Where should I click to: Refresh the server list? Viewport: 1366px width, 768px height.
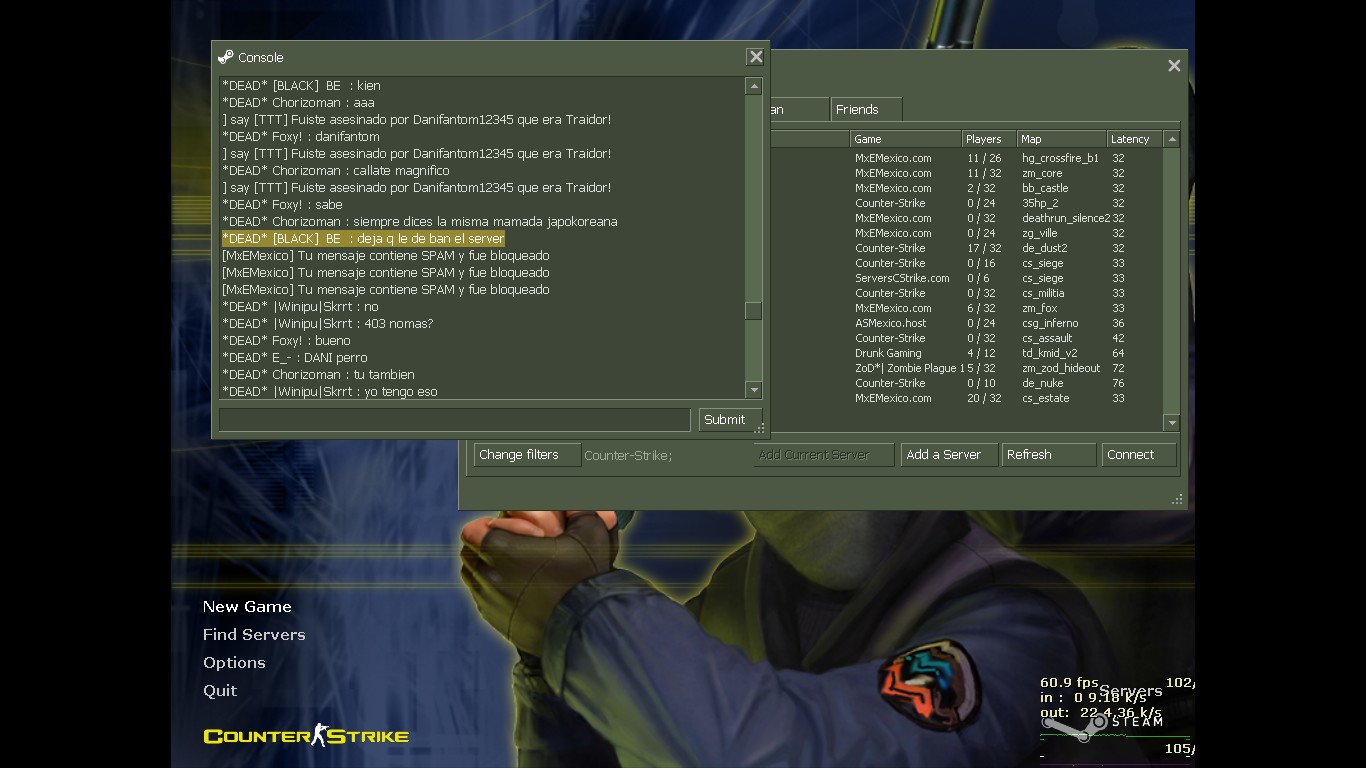1049,455
